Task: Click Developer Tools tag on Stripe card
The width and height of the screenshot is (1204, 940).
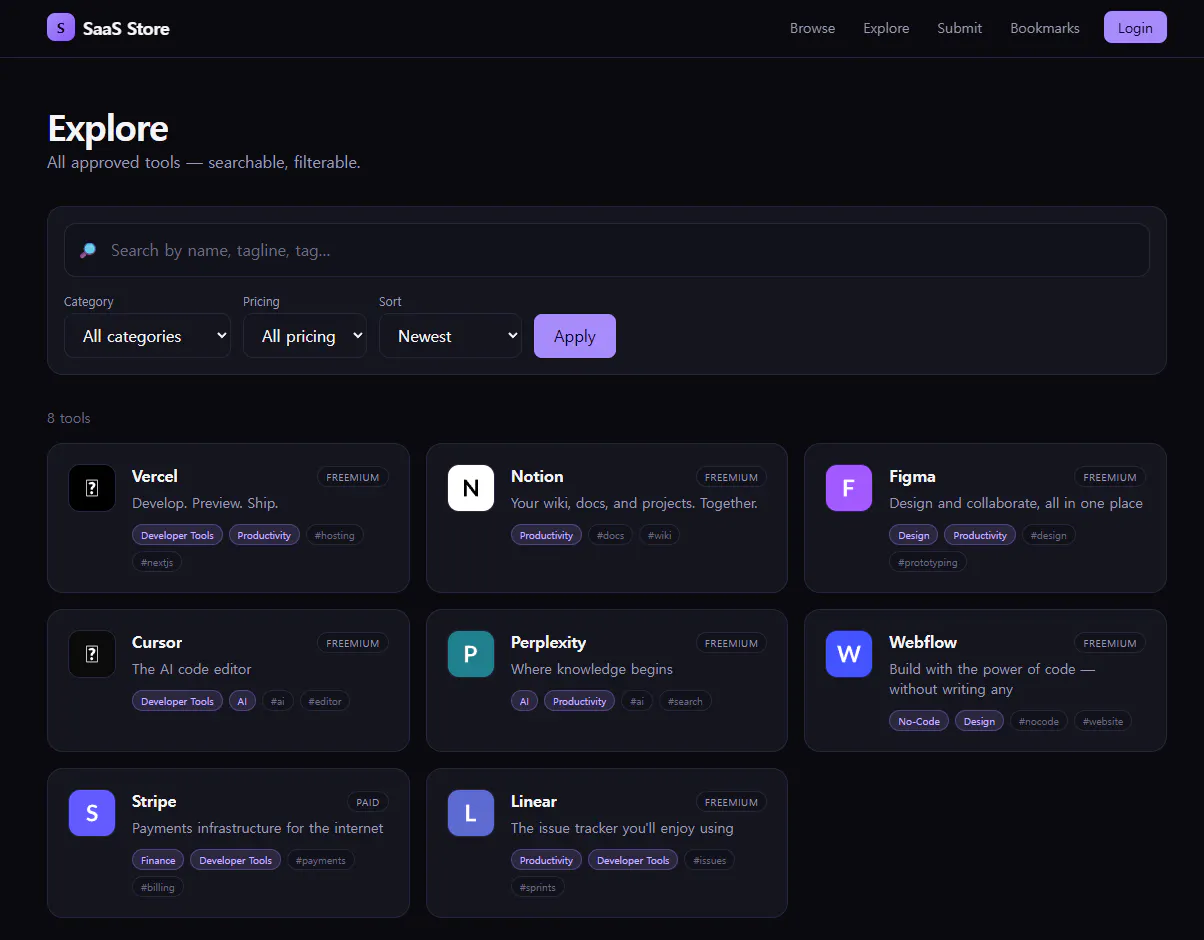Action: point(236,860)
